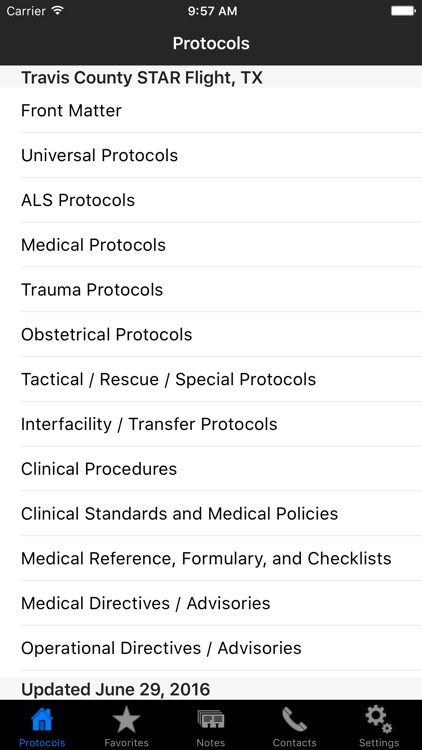
Task: Choose Medical Protocols from the list
Action: [211, 245]
